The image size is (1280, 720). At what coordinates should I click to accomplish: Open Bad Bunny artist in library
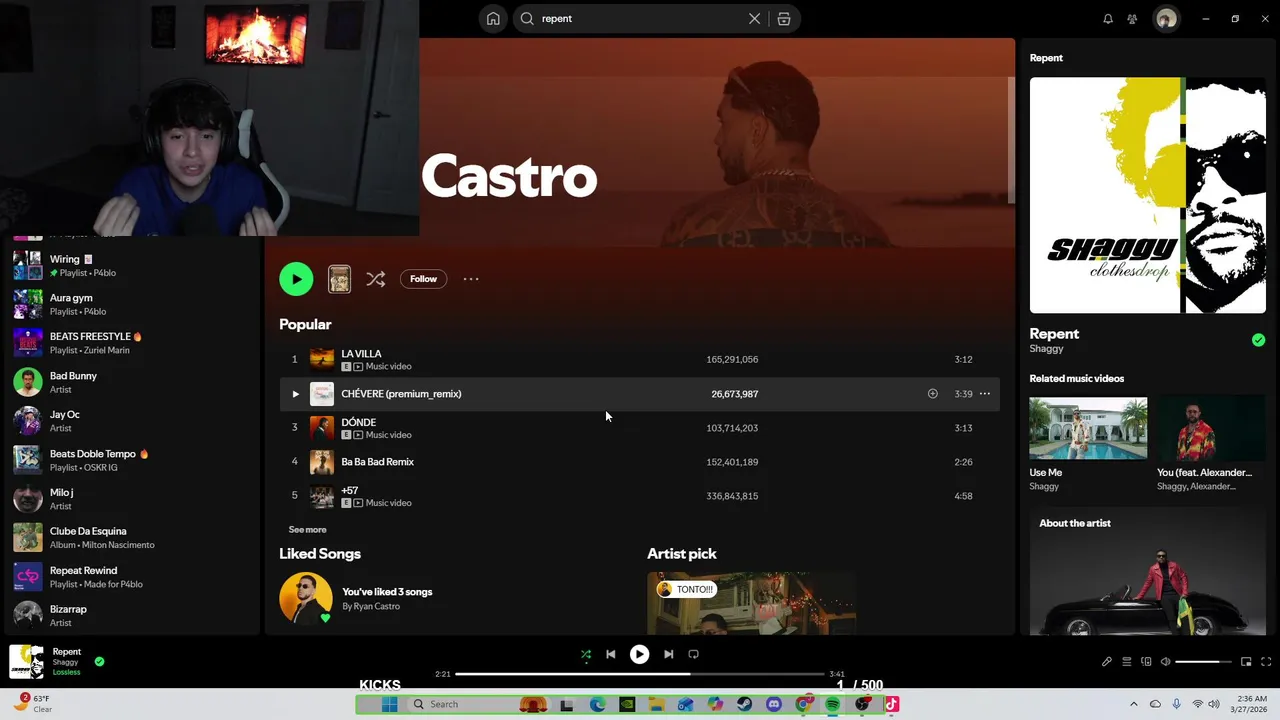tap(132, 382)
